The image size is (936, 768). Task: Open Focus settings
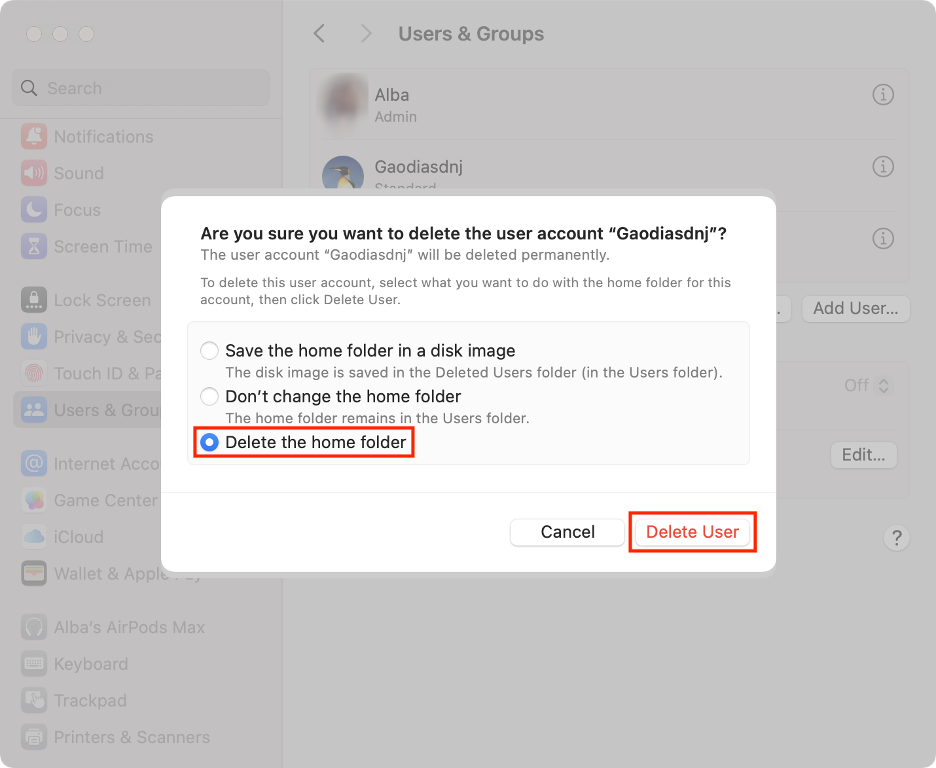click(76, 210)
